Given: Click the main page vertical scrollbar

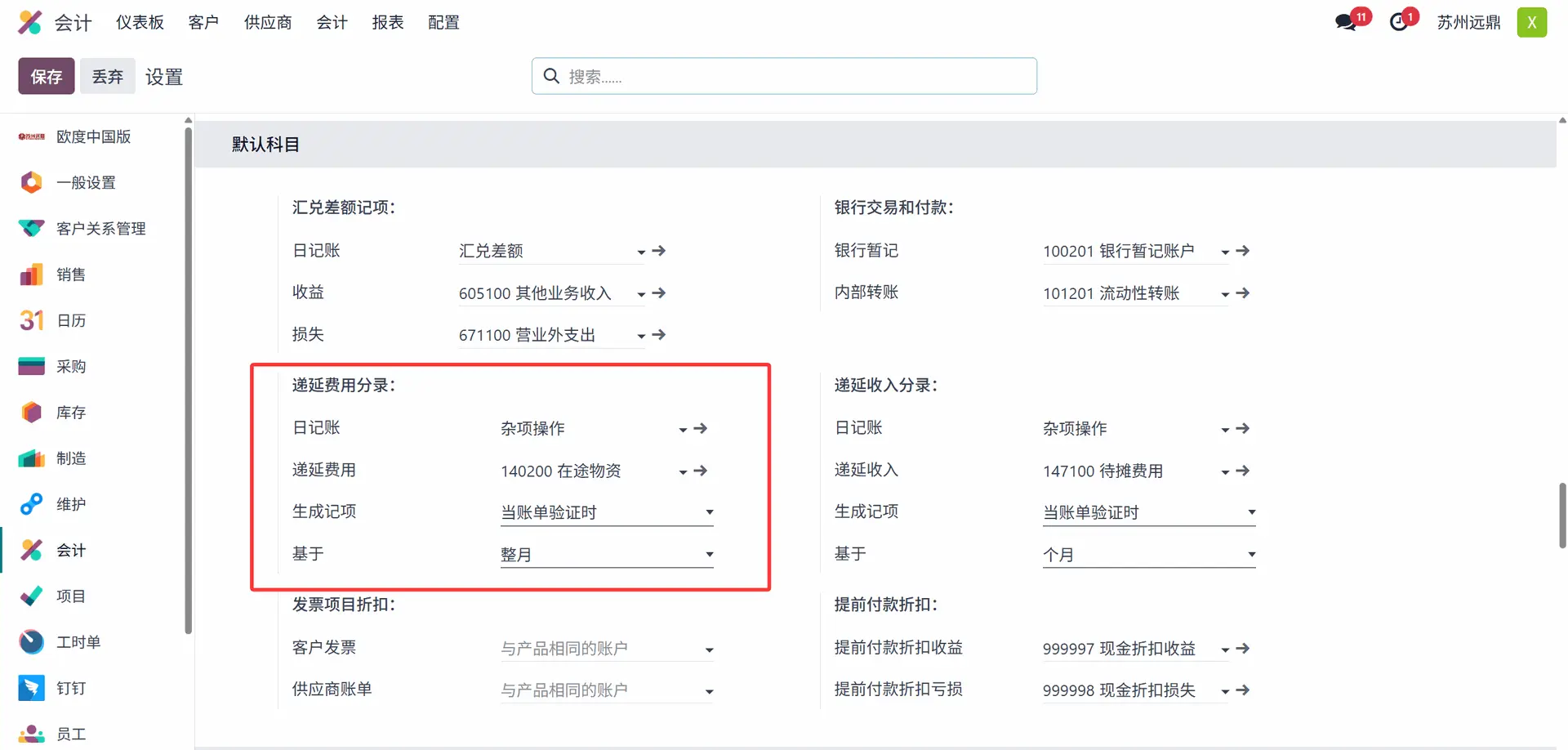Looking at the screenshot, I should (x=1561, y=515).
